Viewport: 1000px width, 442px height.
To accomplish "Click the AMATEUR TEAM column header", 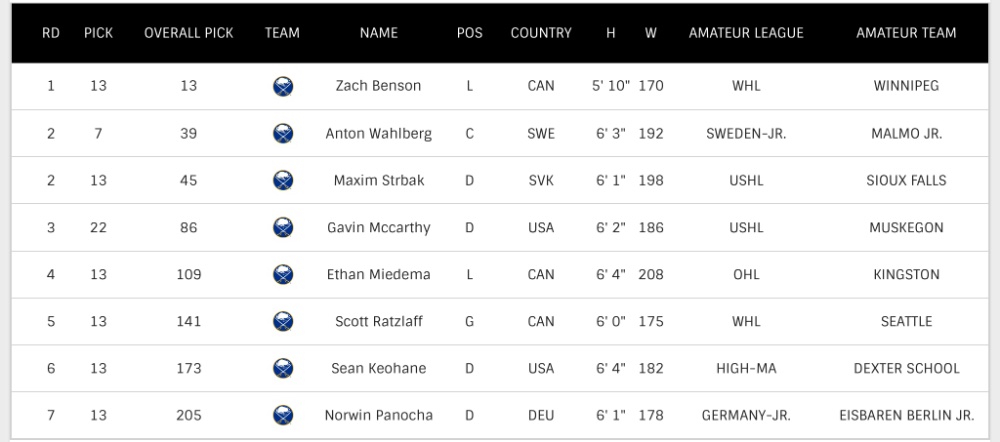I will click(x=906, y=33).
